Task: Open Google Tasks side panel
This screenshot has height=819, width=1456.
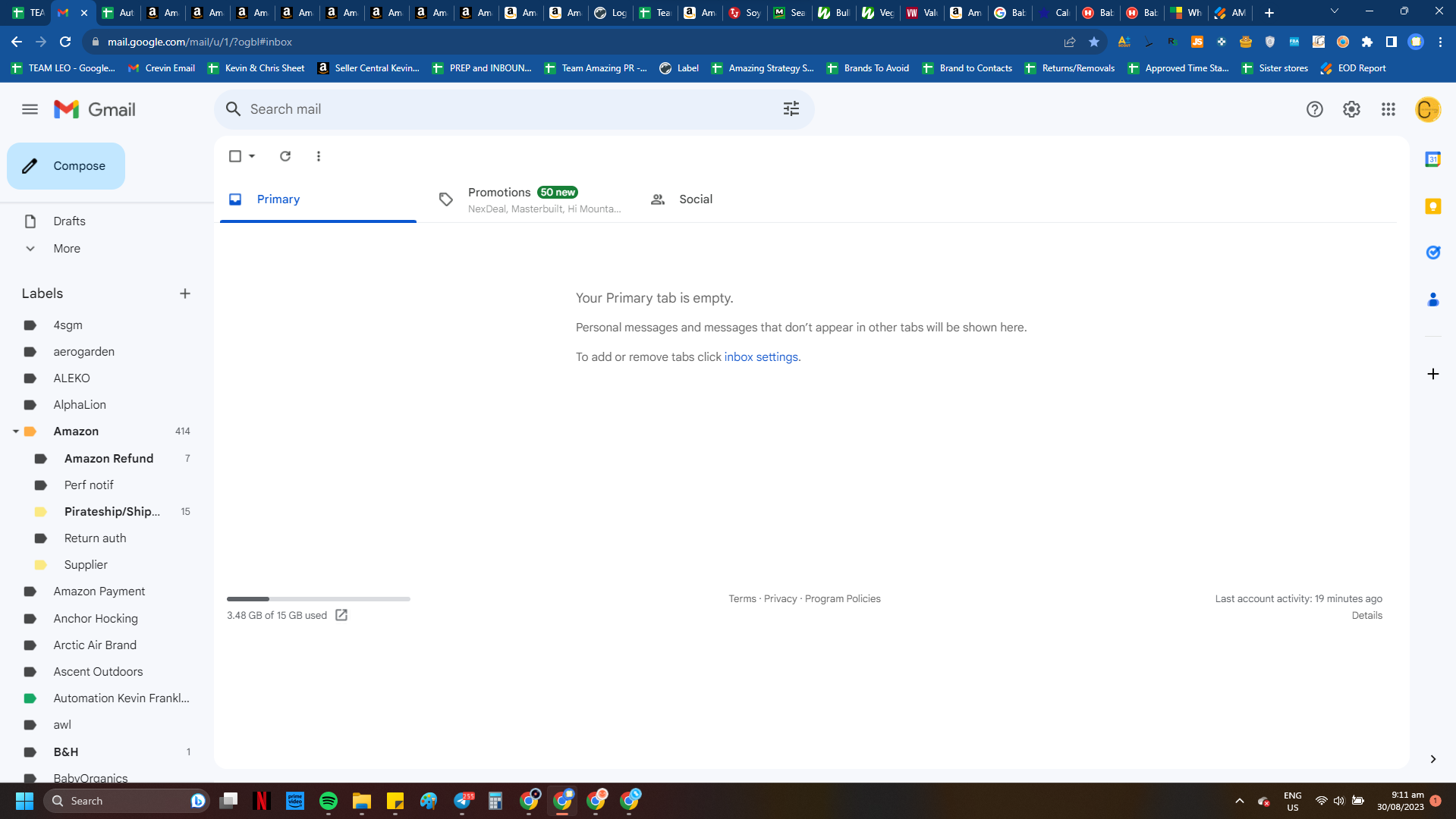Action: pos(1432,253)
